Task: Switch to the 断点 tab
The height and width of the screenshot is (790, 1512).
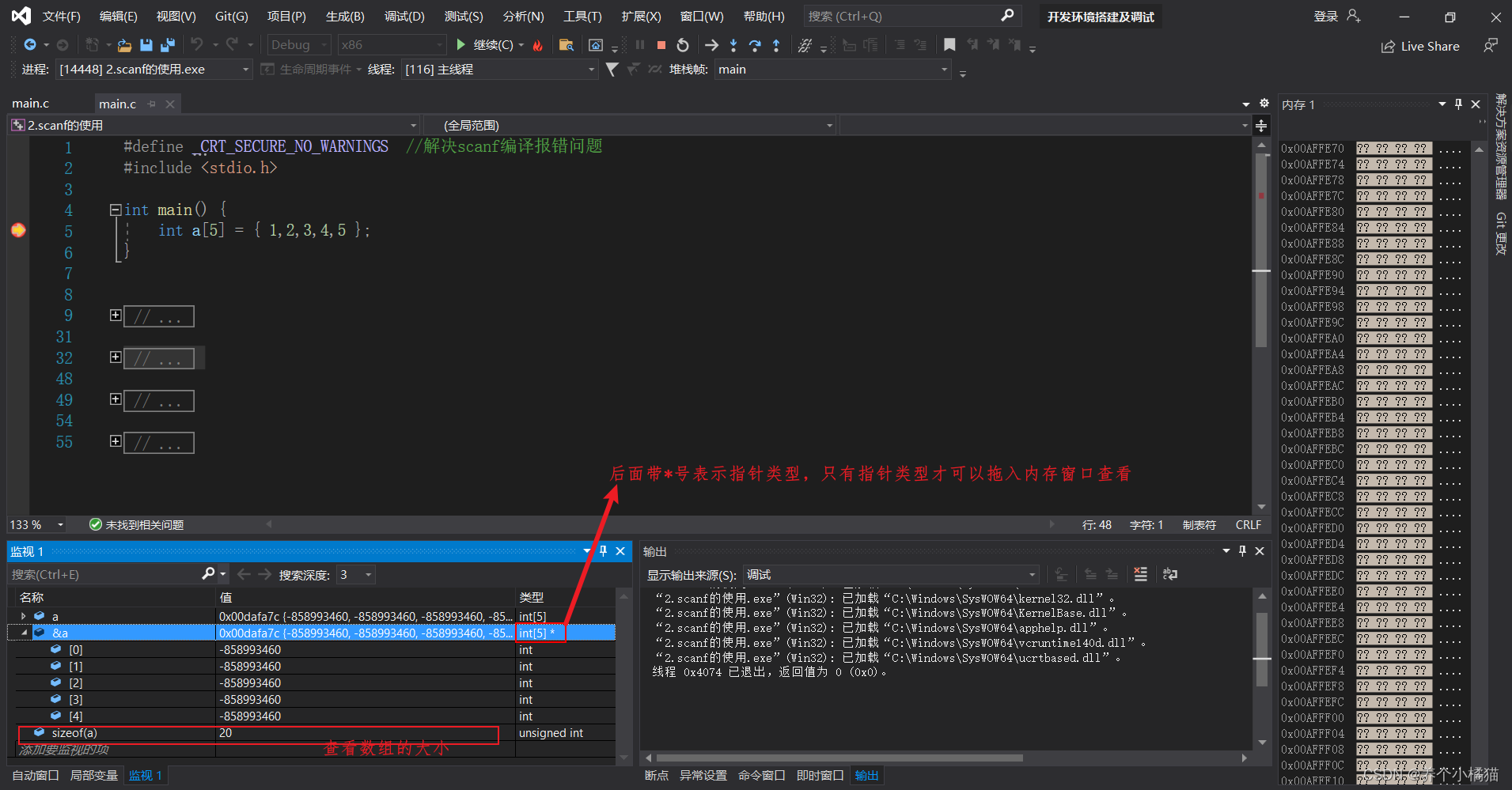Action: [657, 776]
